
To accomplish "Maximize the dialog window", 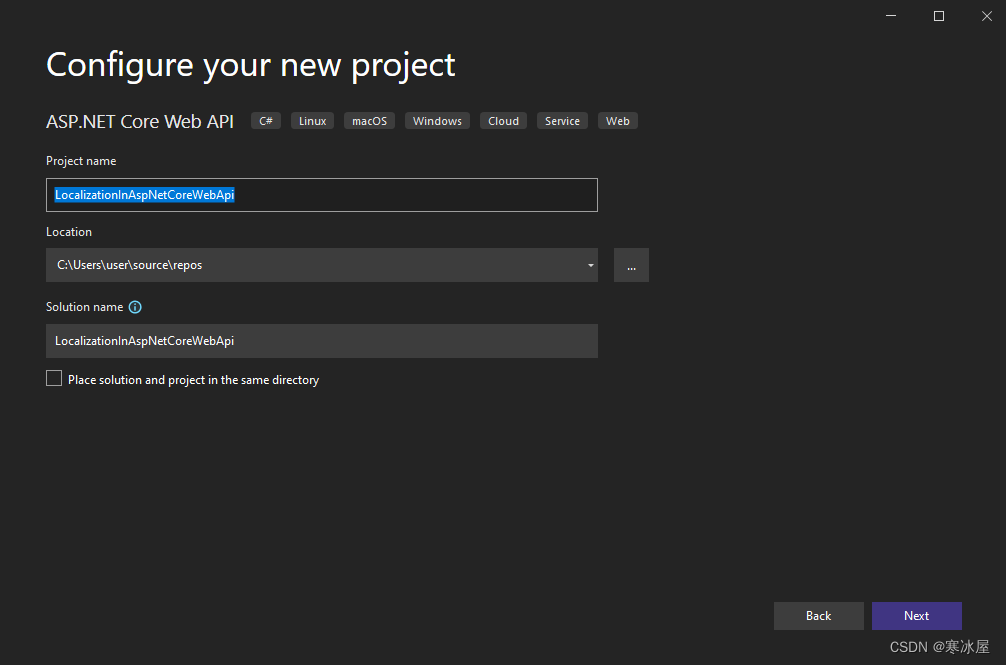I will point(939,15).
